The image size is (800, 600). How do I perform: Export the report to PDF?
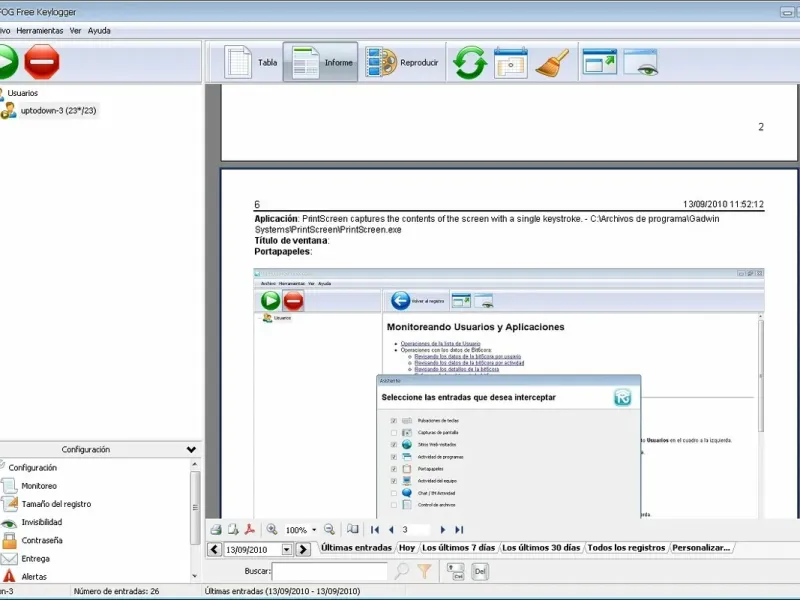(x=250, y=530)
